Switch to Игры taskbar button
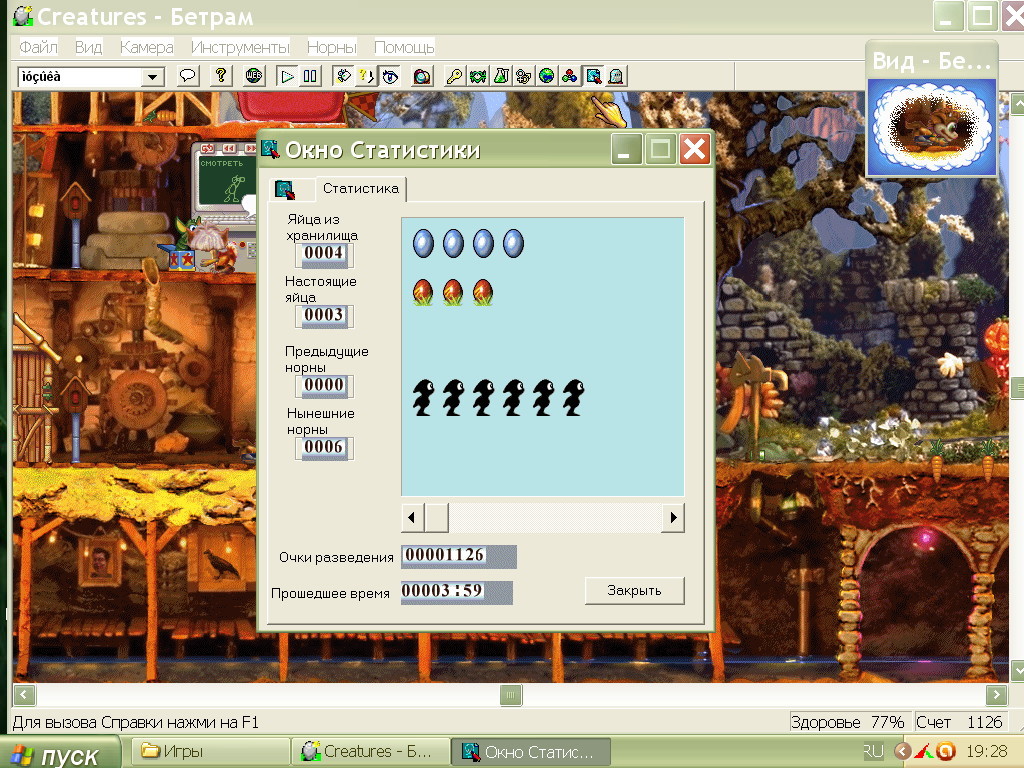Screen dimensions: 1024x768 (211, 752)
